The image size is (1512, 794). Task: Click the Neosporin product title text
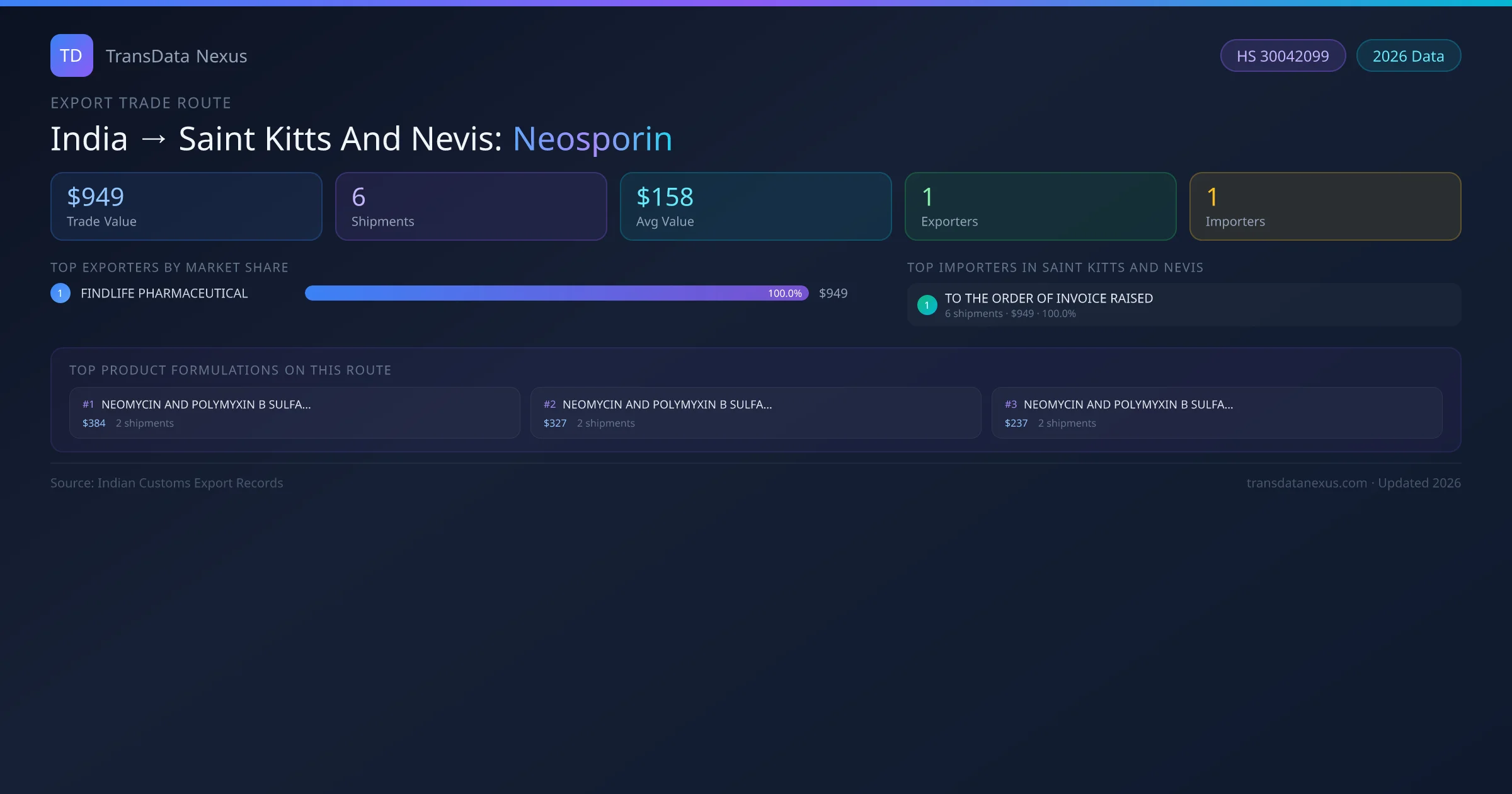[x=592, y=139]
